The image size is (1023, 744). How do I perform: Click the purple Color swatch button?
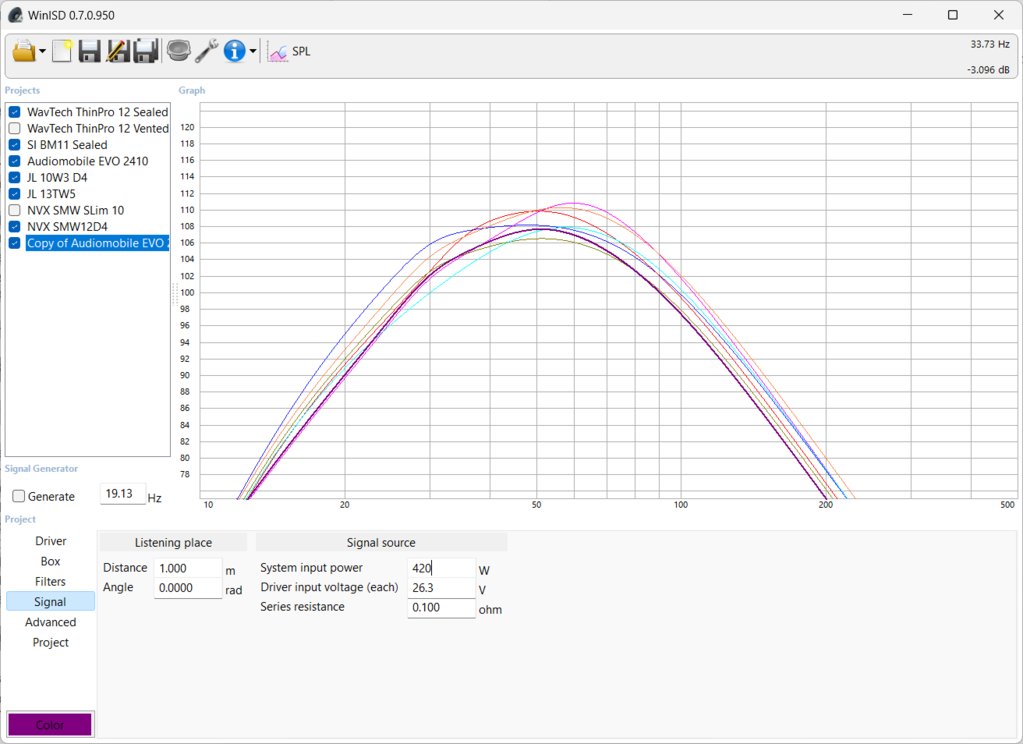click(x=50, y=724)
